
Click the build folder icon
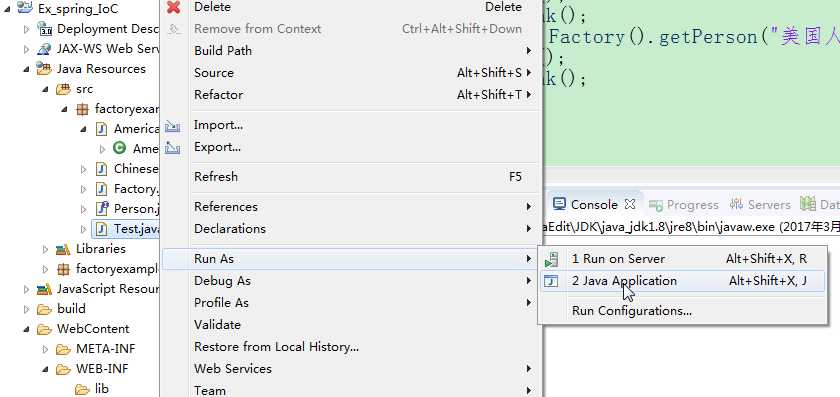point(44,309)
